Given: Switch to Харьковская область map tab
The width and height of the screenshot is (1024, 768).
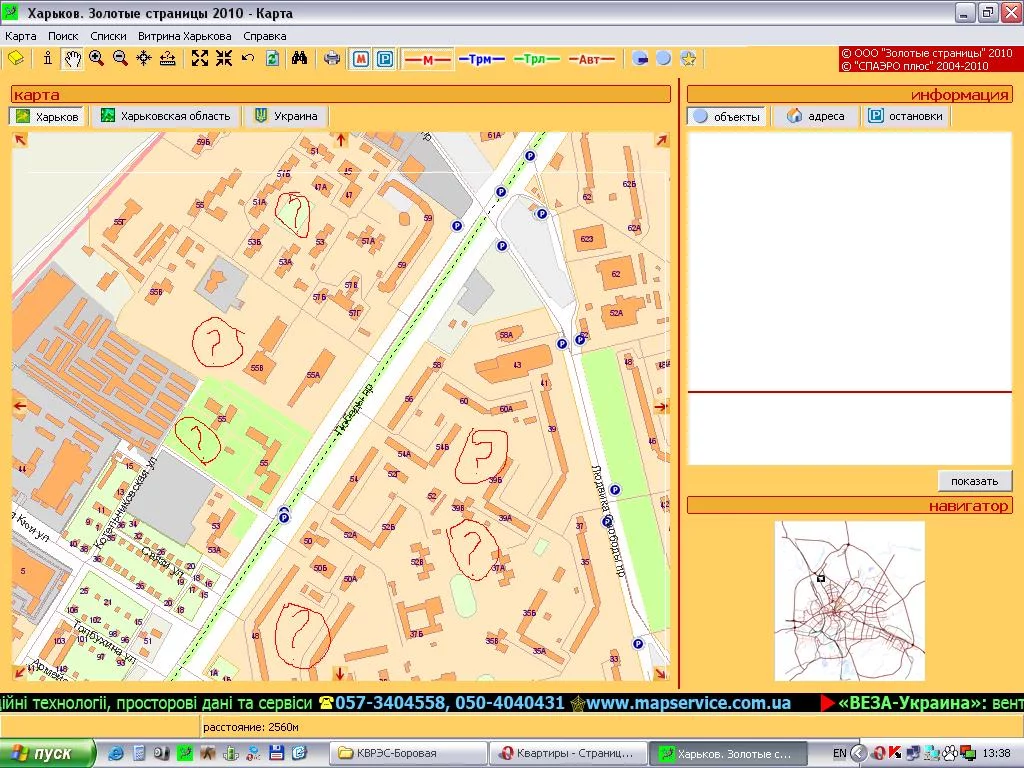Looking at the screenshot, I should [x=166, y=116].
